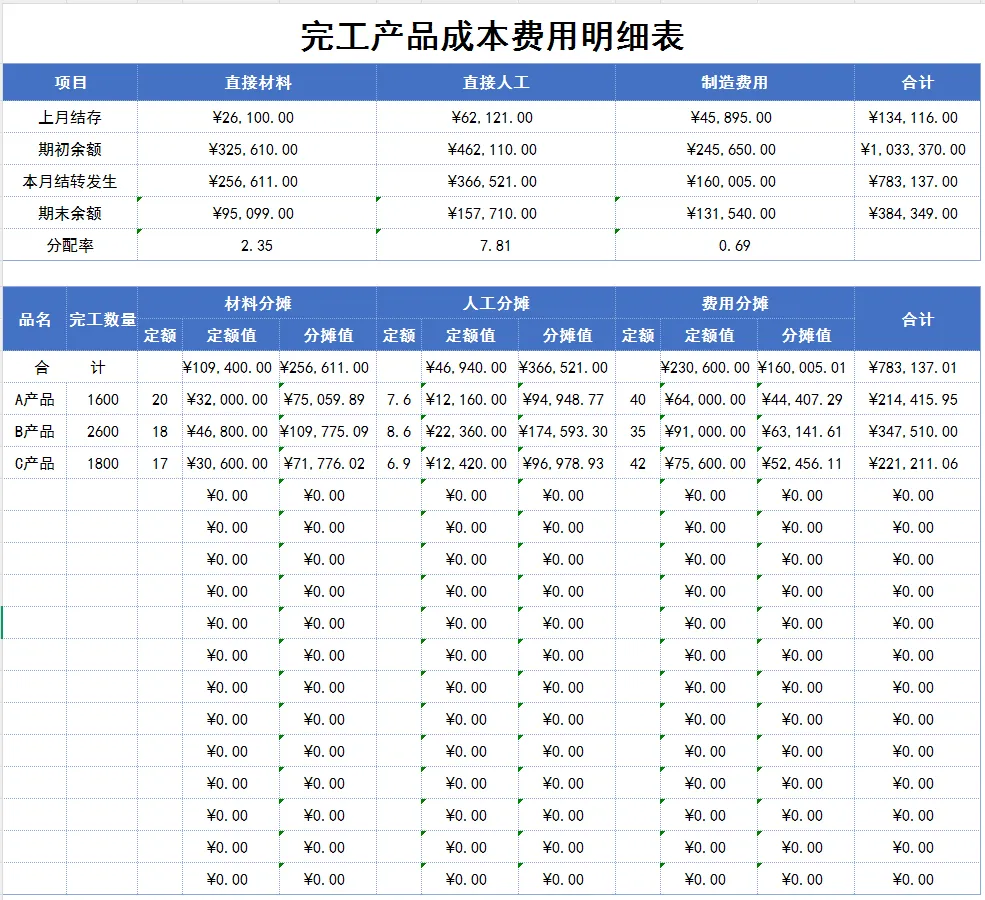Select the title 完工产品成本费用明细表
The height and width of the screenshot is (900, 985).
point(492,36)
